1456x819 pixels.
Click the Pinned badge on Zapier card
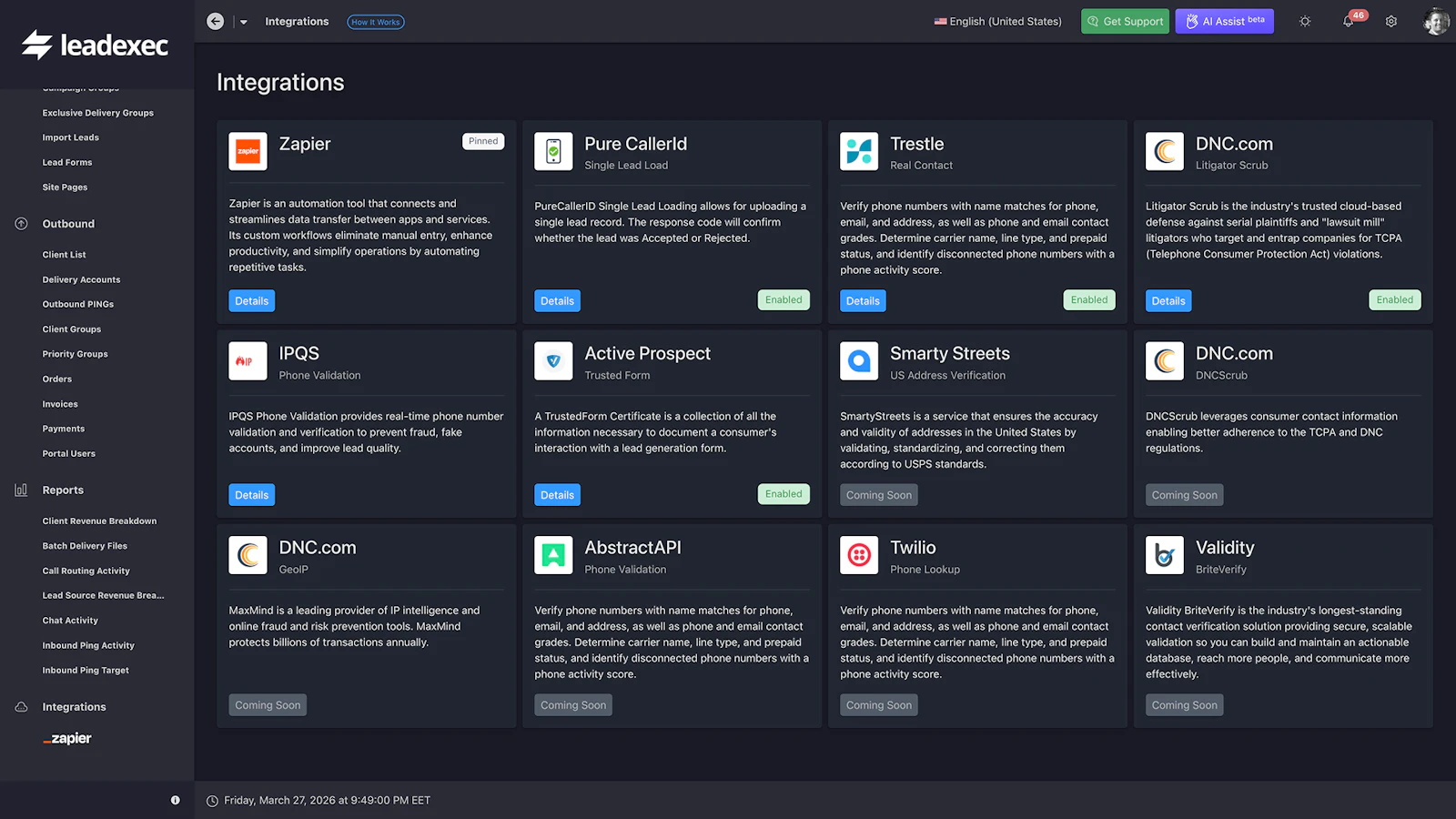[483, 141]
